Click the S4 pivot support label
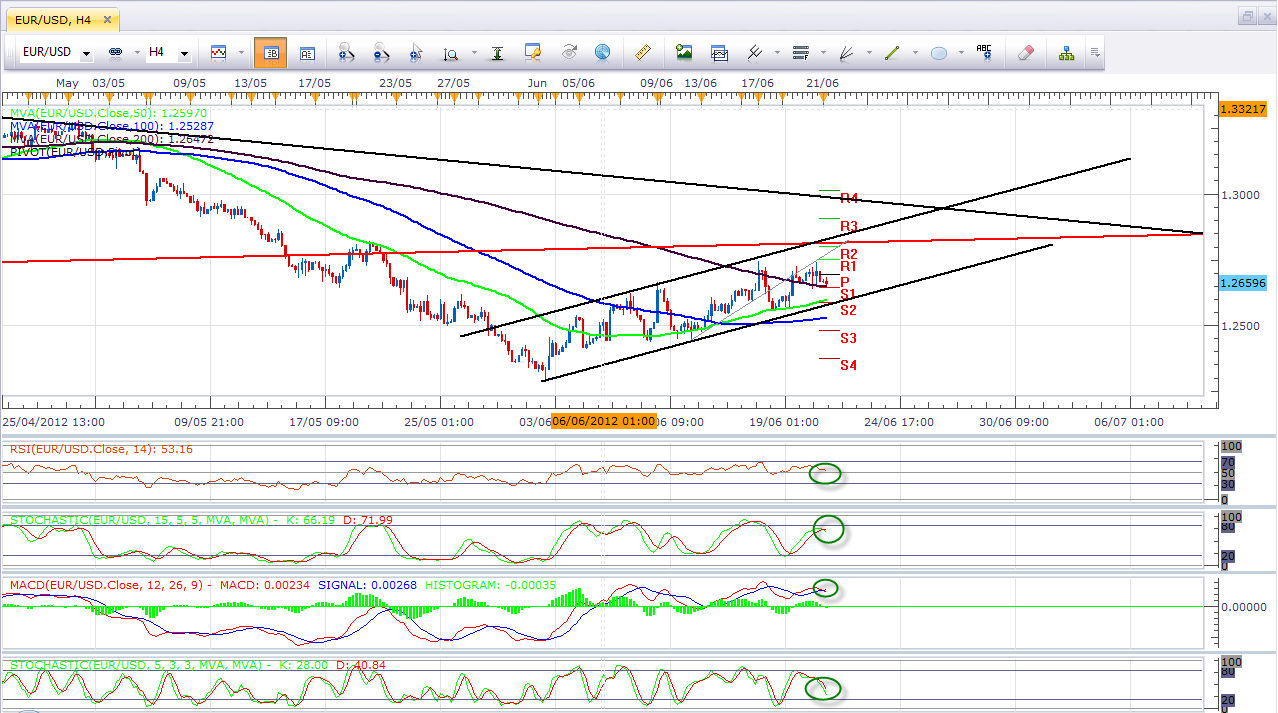1278x713 pixels. click(848, 366)
